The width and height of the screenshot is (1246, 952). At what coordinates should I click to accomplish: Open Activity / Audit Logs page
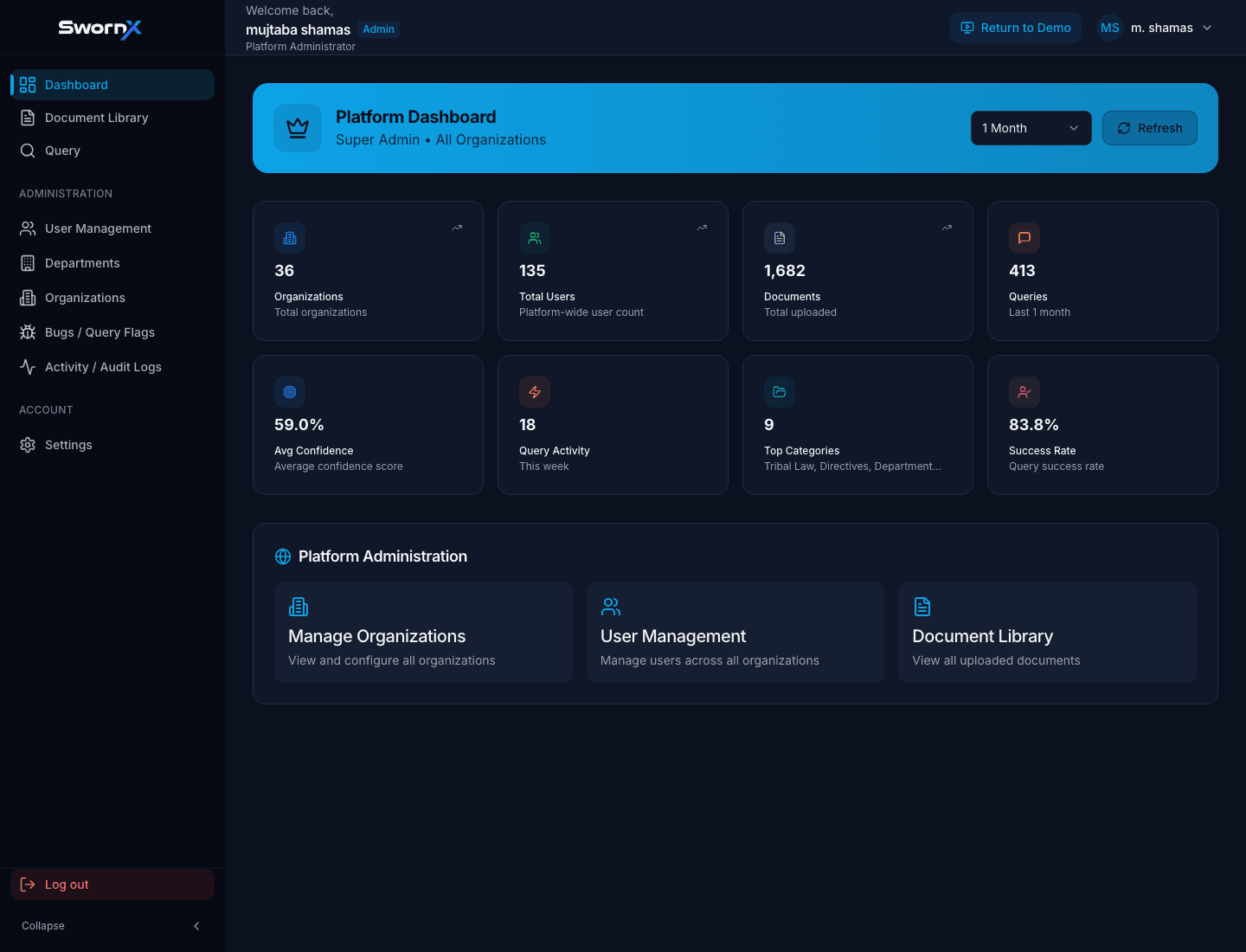click(112, 367)
